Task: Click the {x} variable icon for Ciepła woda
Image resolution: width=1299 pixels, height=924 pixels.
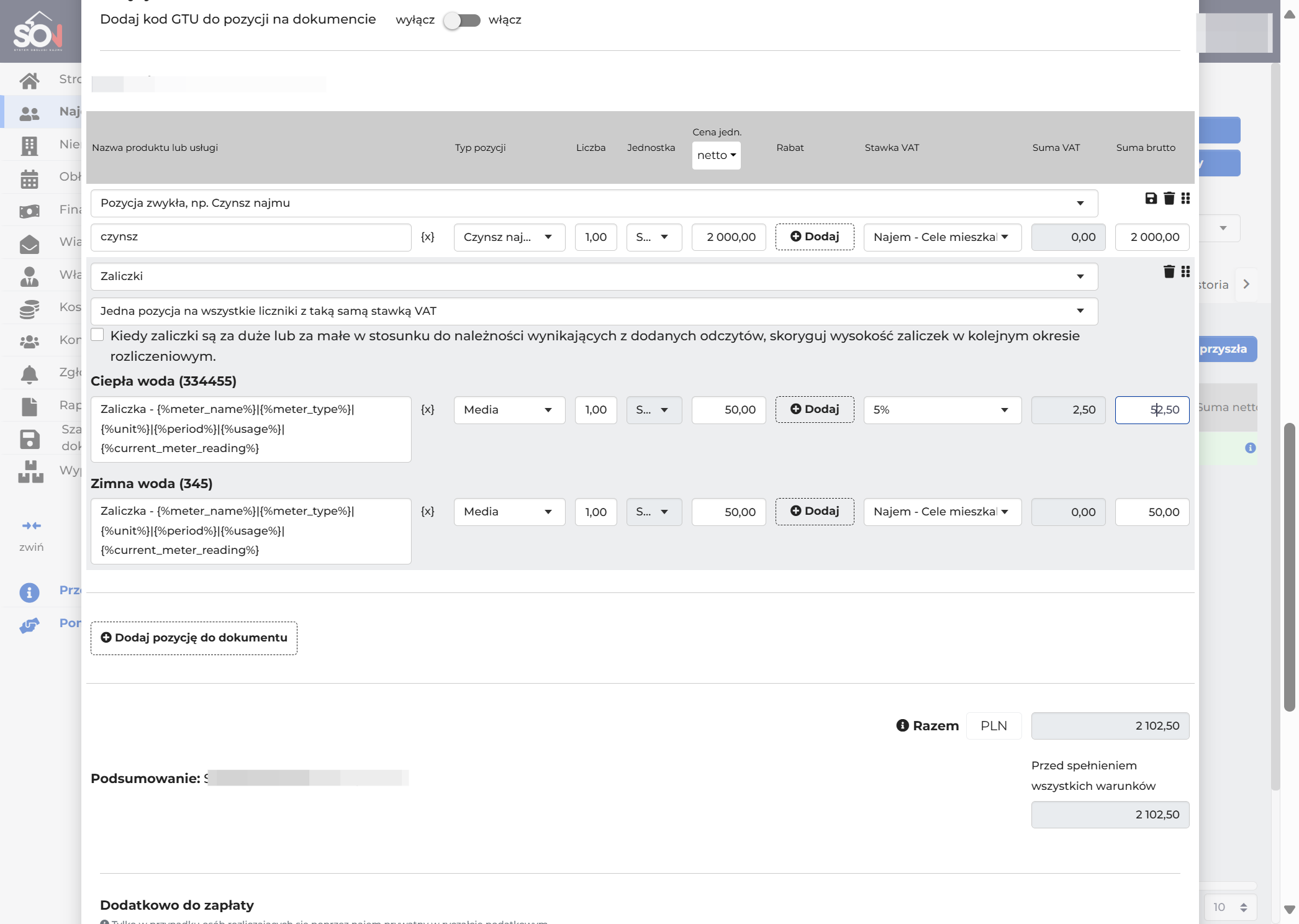Action: pyautogui.click(x=427, y=409)
